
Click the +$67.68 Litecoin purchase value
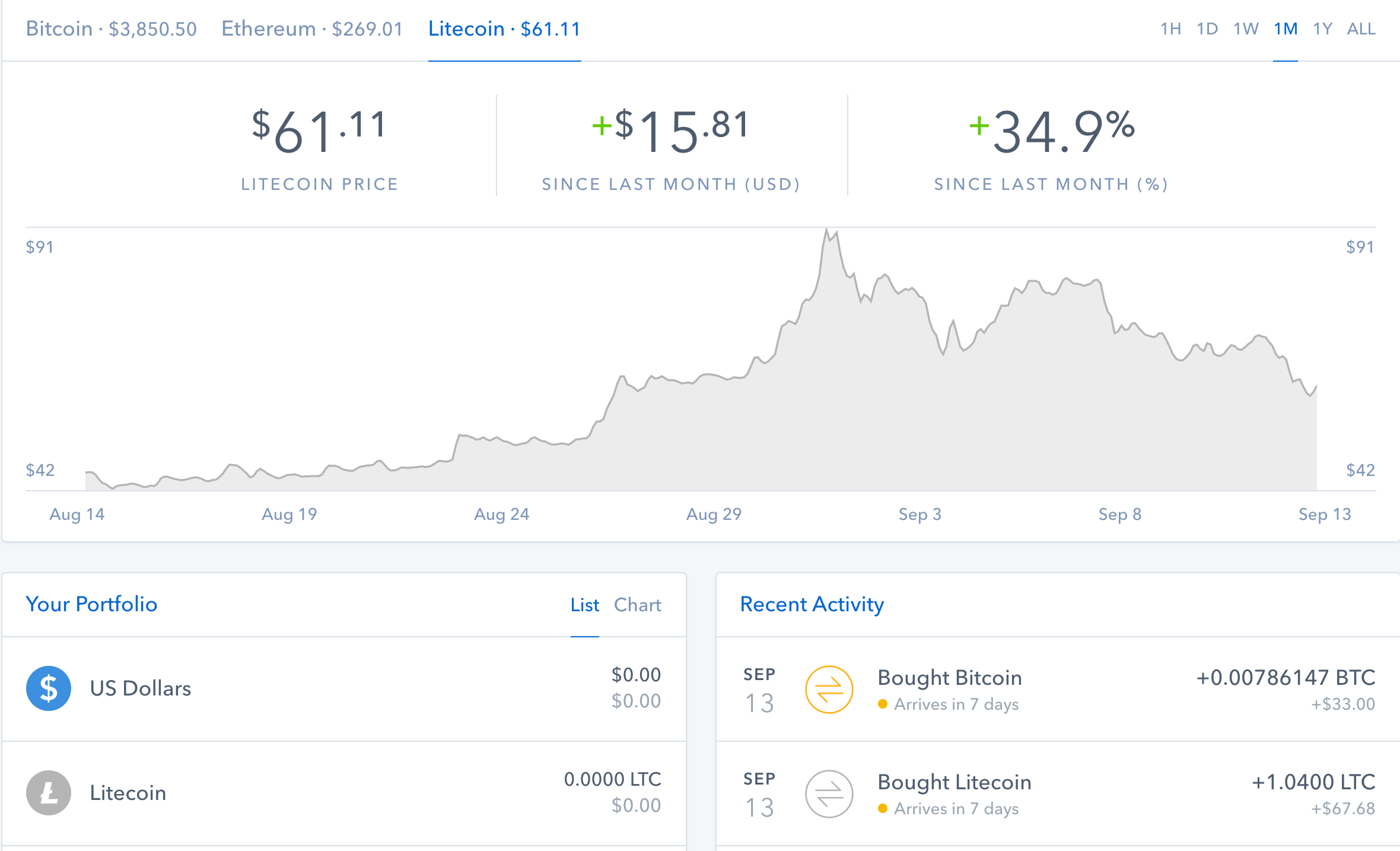(x=1343, y=808)
